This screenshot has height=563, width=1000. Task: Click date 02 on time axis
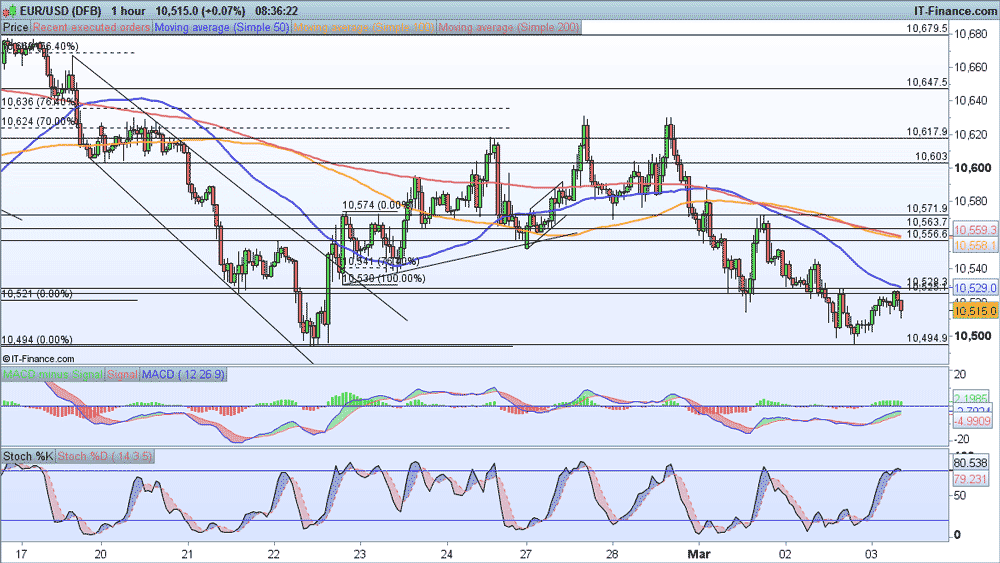click(x=786, y=553)
